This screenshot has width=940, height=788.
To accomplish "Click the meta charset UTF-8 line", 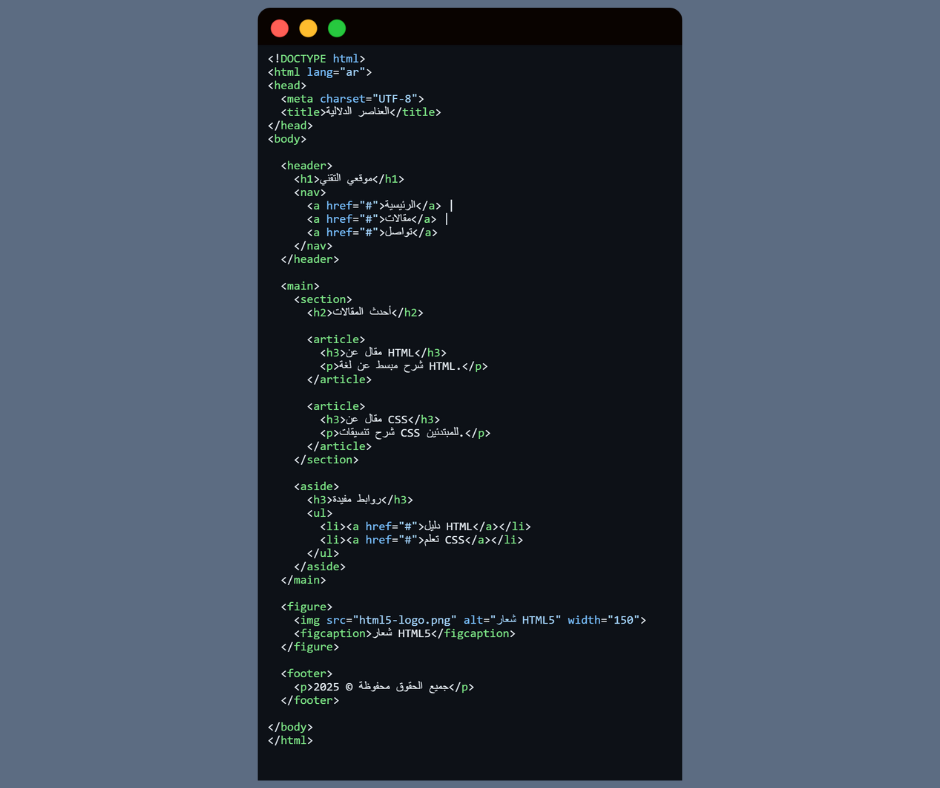I will pos(353,99).
